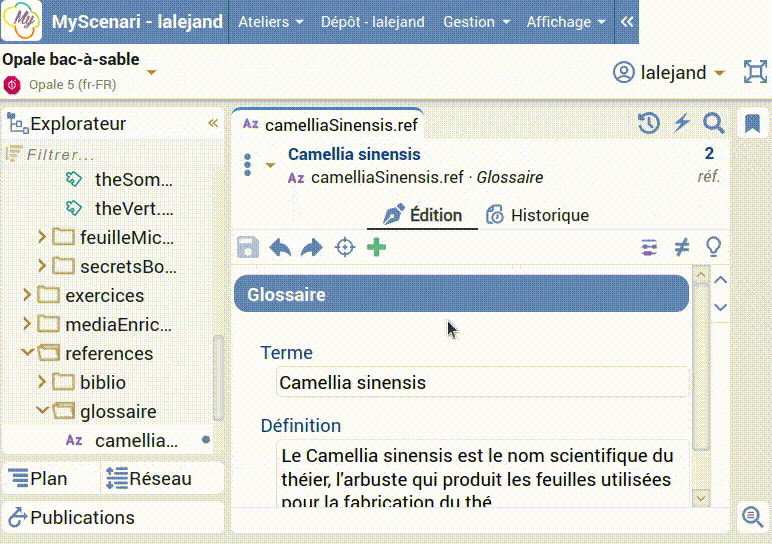Open the history clock icon

pos(649,123)
